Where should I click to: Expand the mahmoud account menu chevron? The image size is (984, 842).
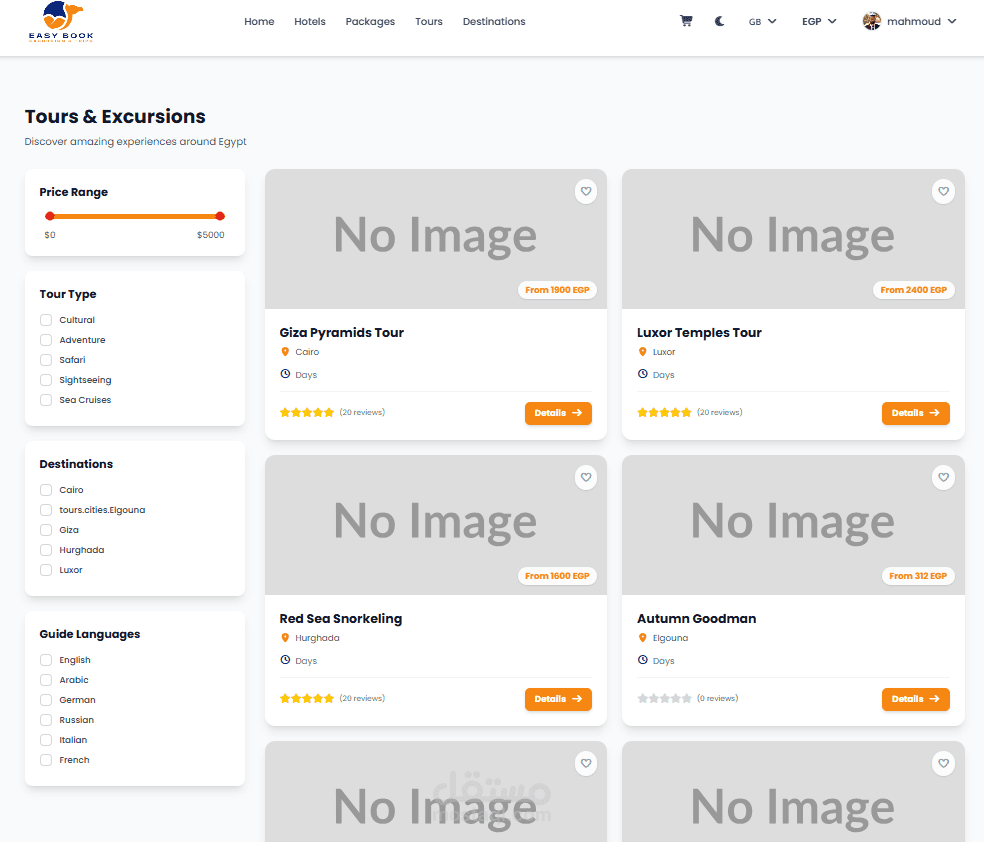(952, 21)
